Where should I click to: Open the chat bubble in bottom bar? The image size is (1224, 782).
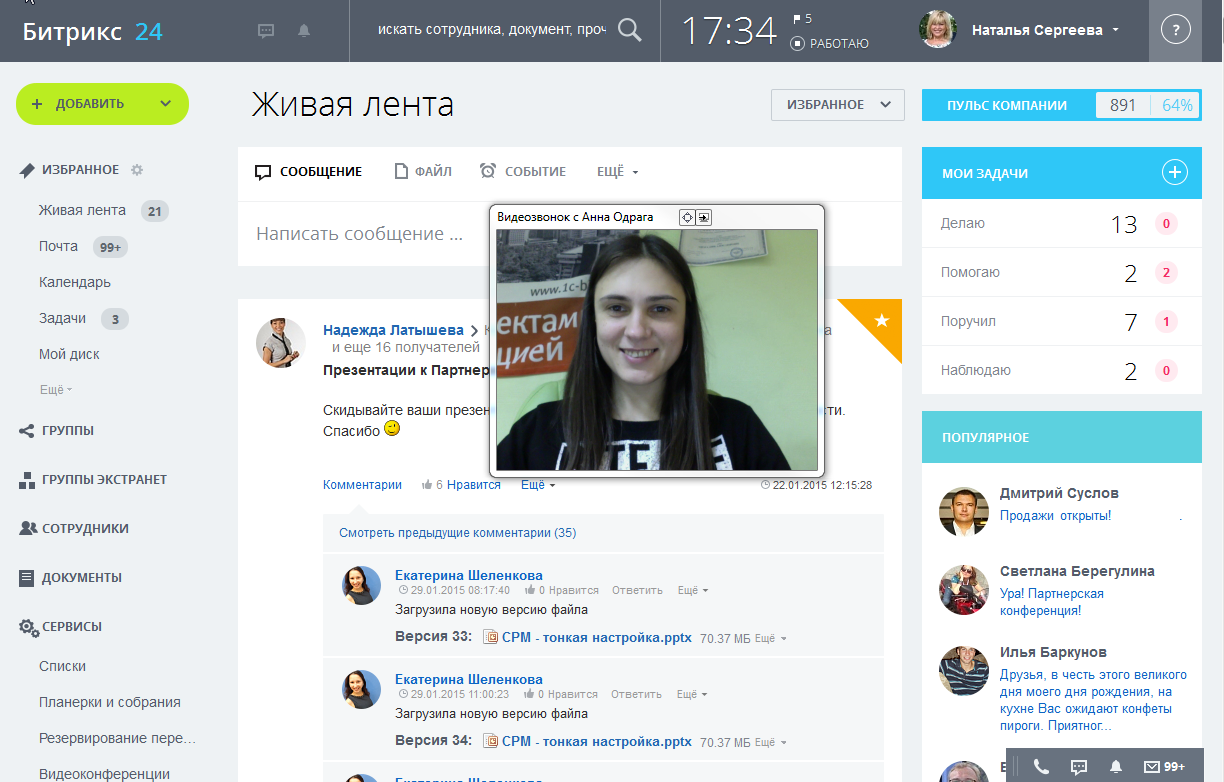click(1079, 767)
